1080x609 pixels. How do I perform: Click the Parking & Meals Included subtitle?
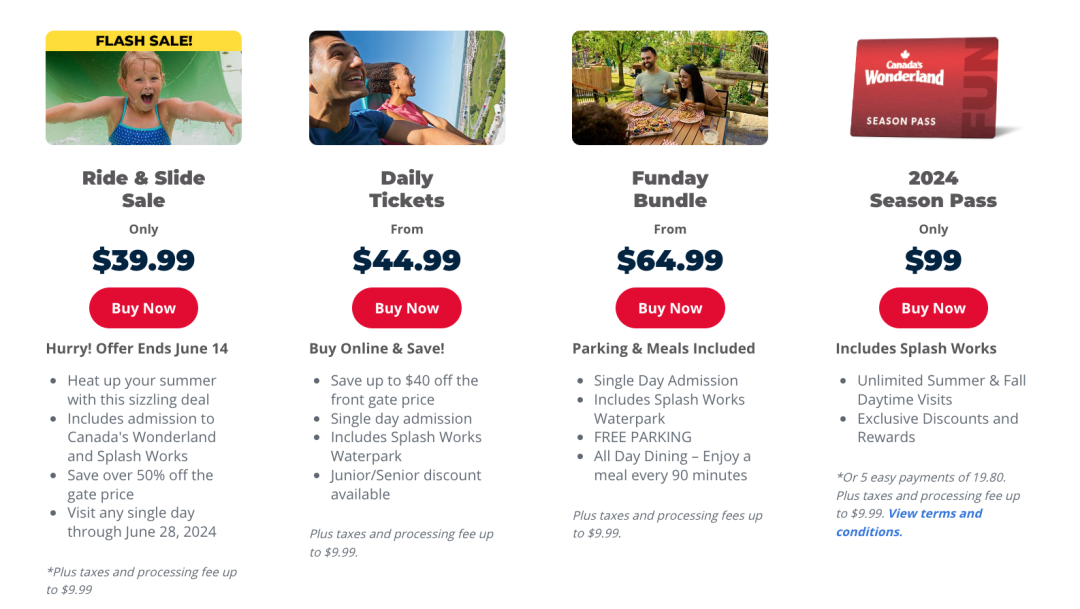(663, 349)
